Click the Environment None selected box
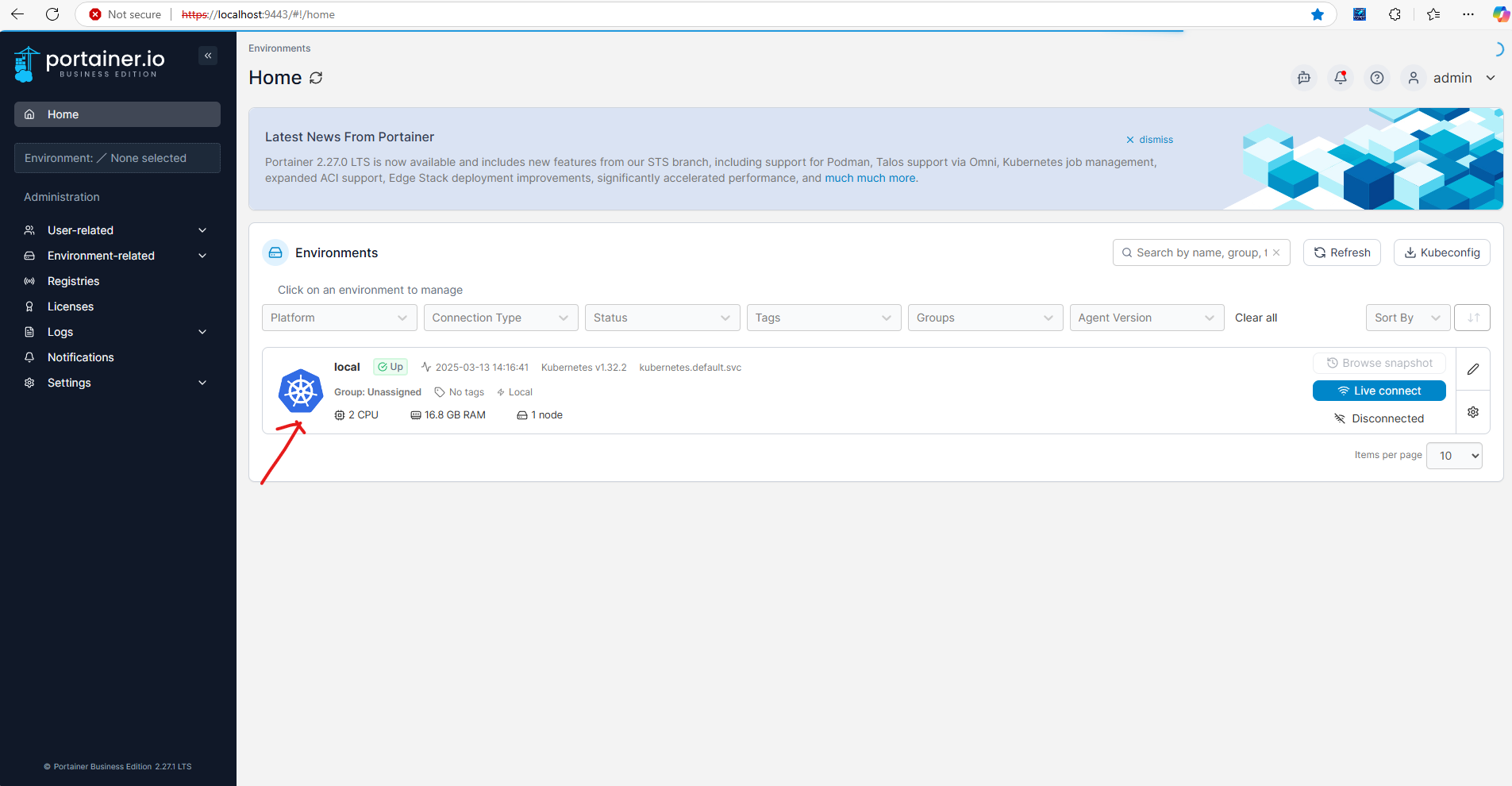 (117, 158)
